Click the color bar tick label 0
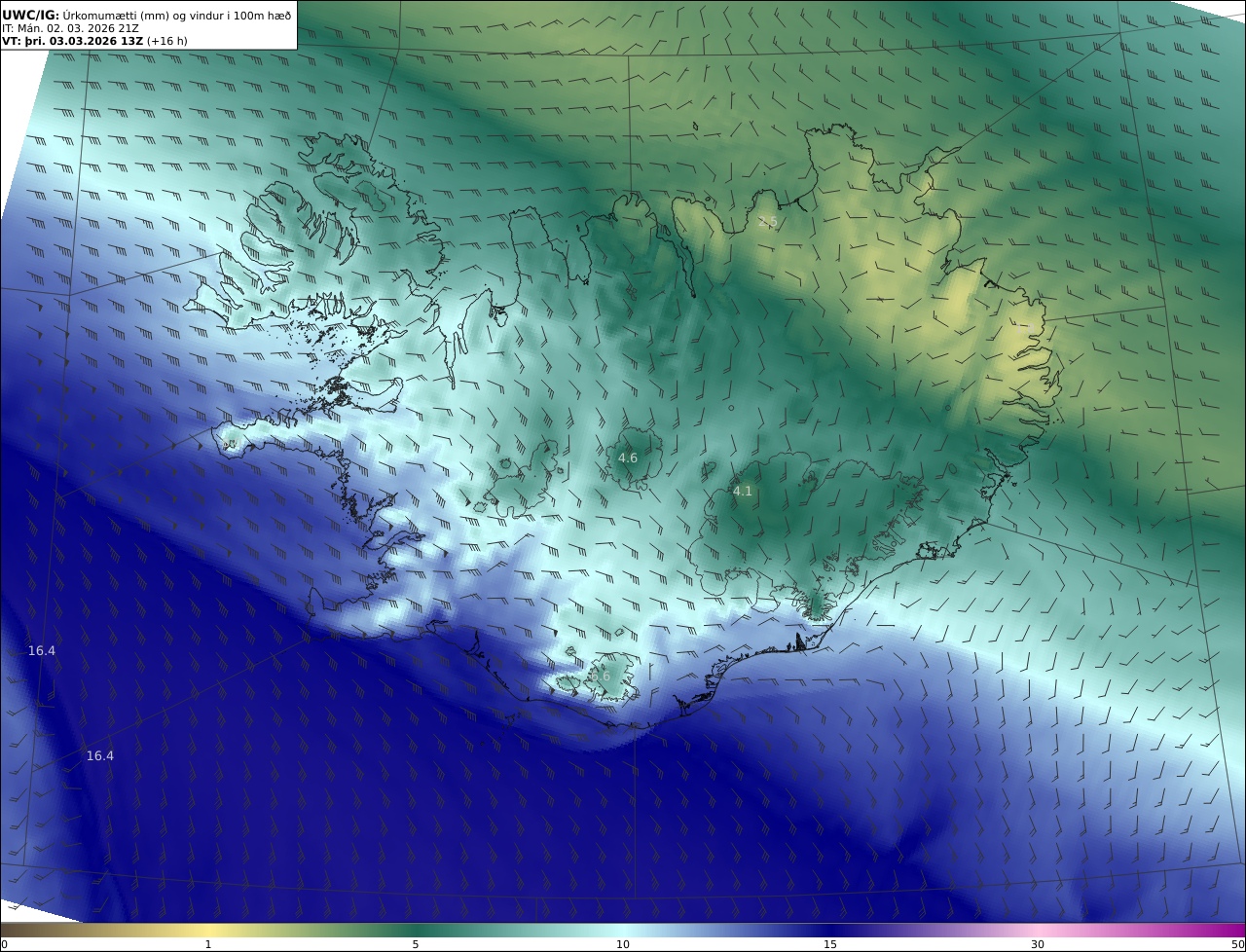Screen dimensions: 1246x952 [4, 944]
